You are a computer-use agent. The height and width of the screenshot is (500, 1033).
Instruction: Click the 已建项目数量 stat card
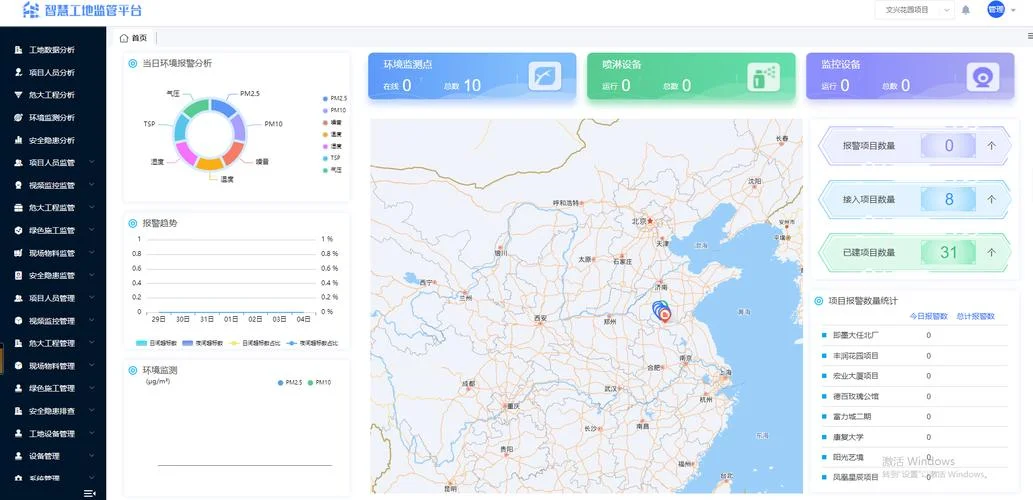pos(914,252)
